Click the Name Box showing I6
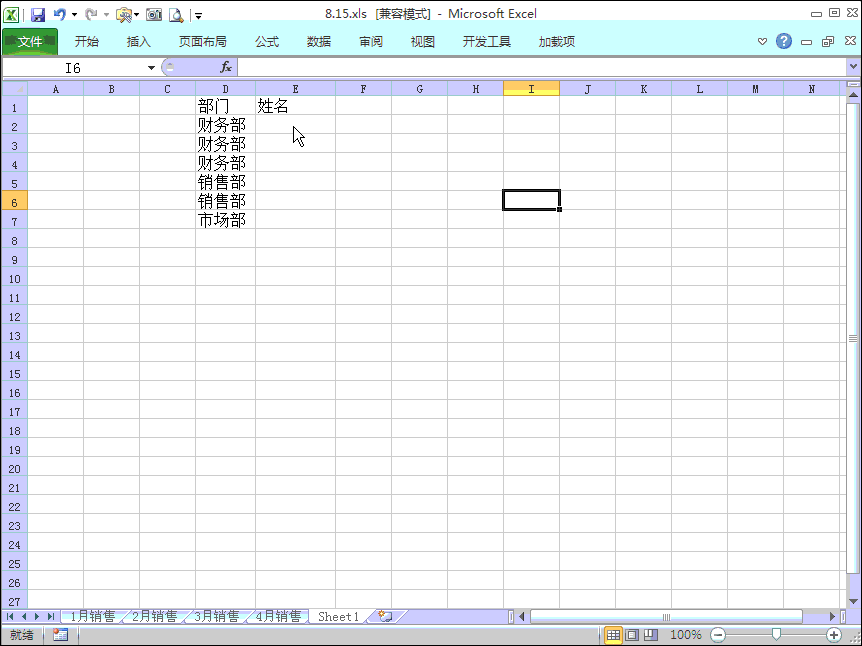 [x=74, y=68]
